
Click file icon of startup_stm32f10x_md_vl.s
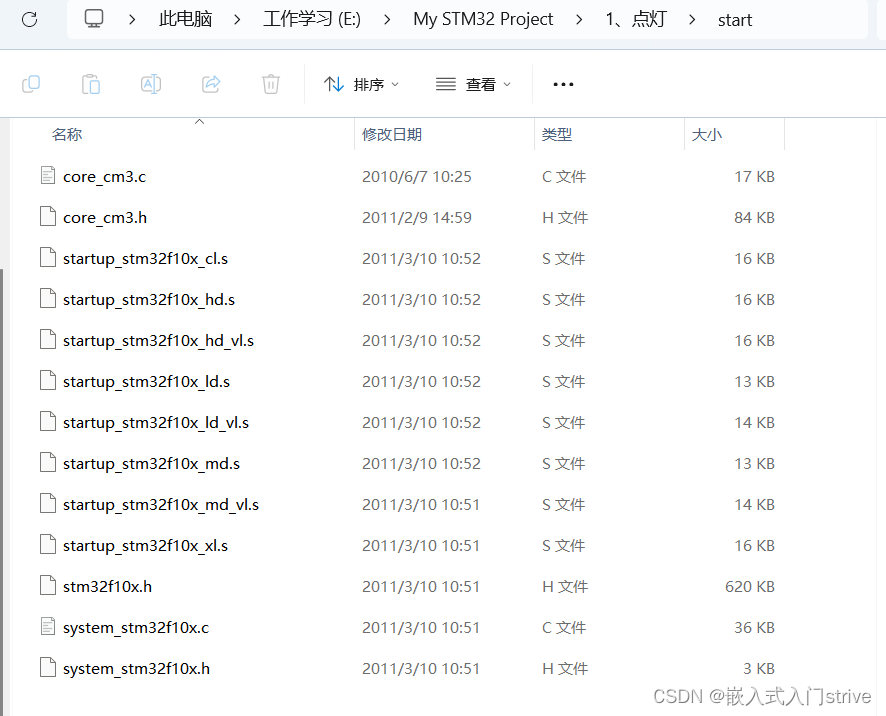point(48,504)
